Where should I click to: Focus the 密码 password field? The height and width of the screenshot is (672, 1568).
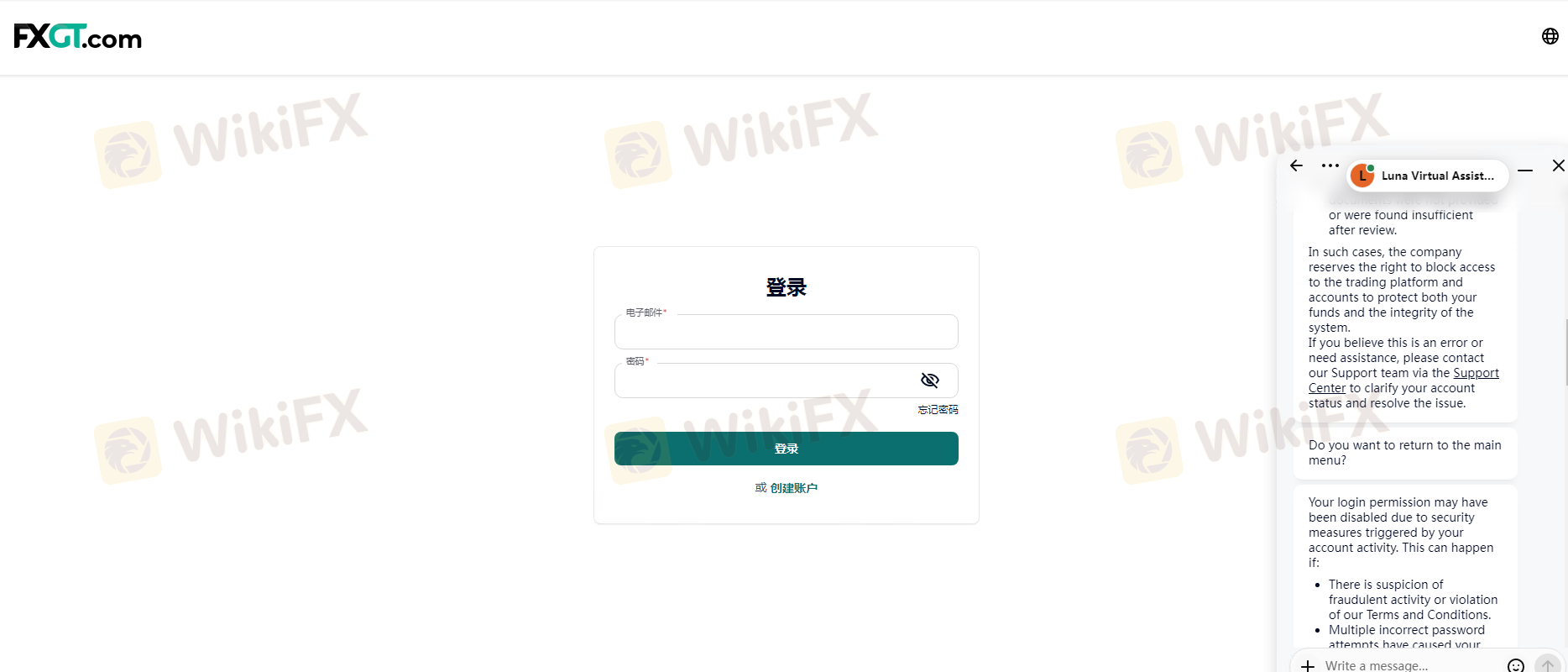pos(786,381)
